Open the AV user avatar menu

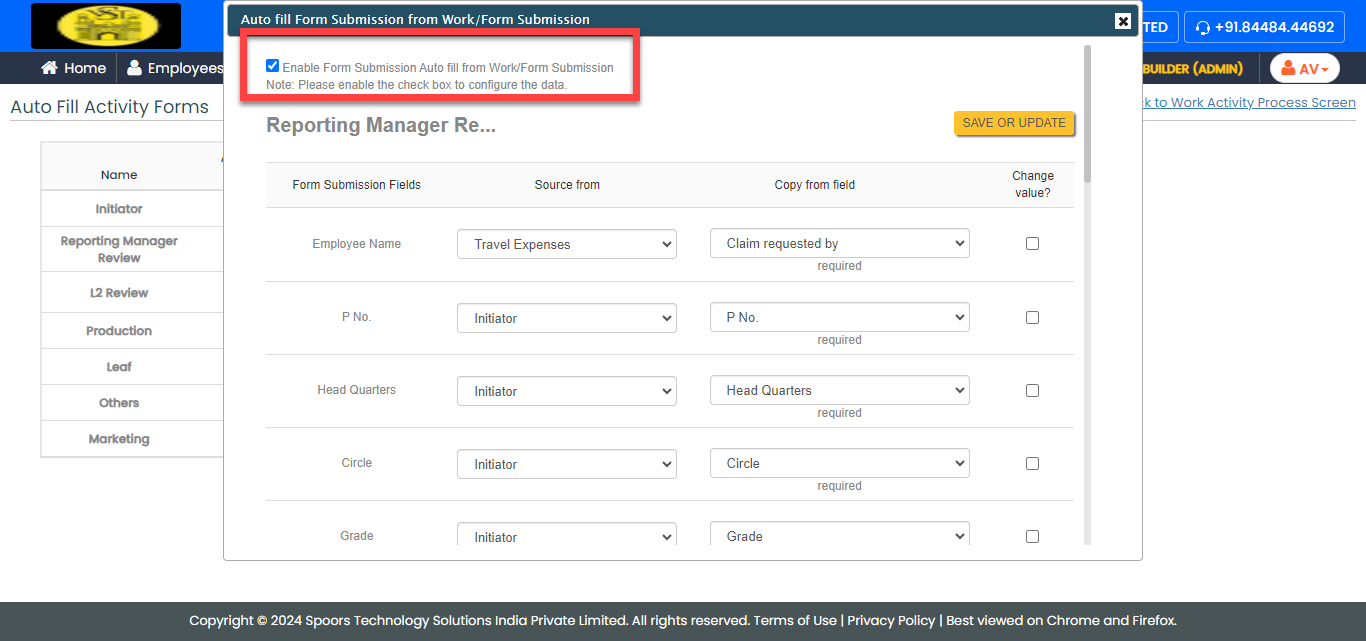pos(1304,68)
